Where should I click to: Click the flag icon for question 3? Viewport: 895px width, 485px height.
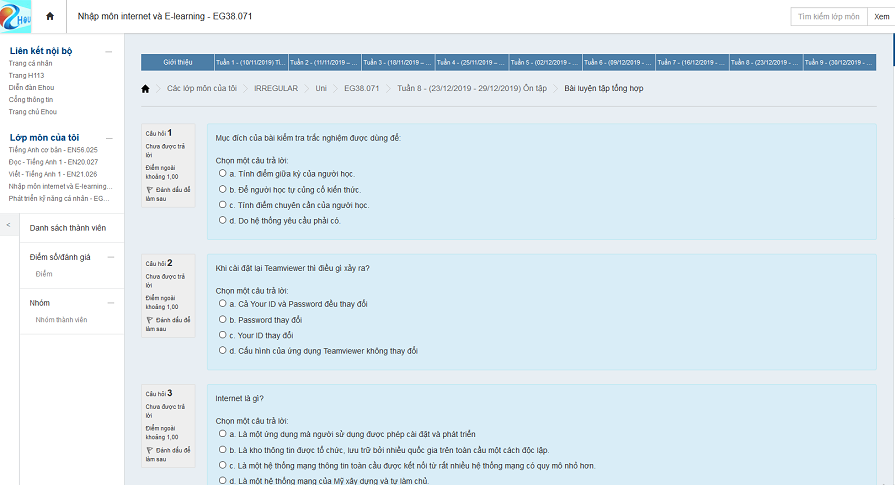coord(150,450)
